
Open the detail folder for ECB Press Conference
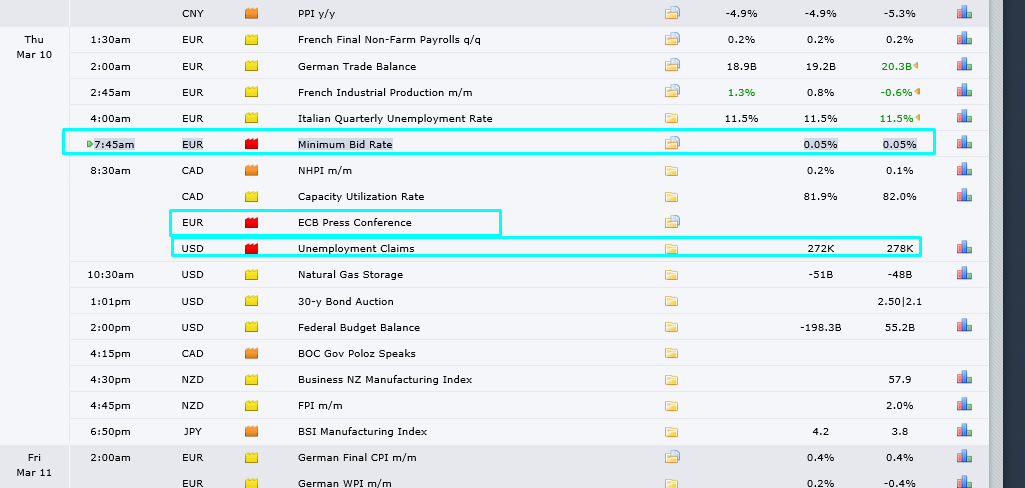coord(672,222)
